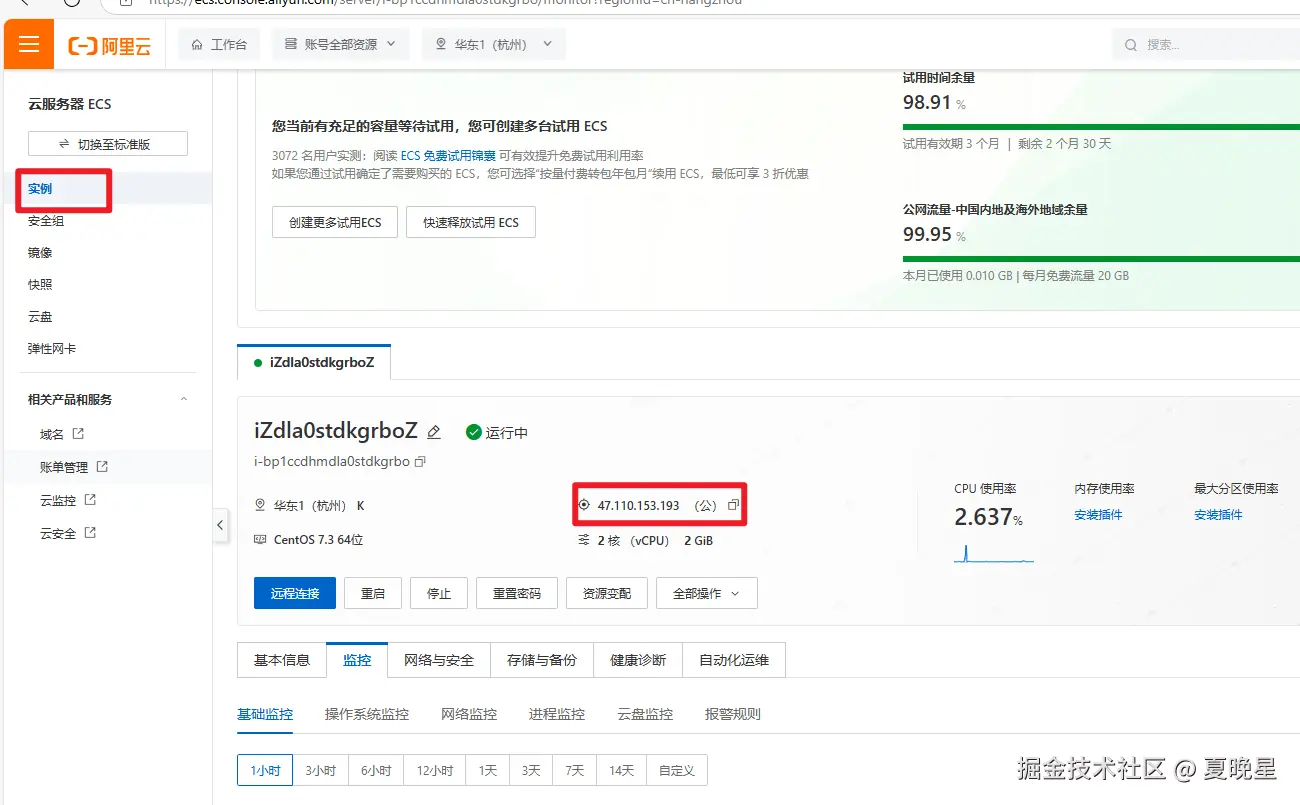1300x805 pixels.
Task: Select 安全组 in the sidebar
Action: click(x=46, y=221)
